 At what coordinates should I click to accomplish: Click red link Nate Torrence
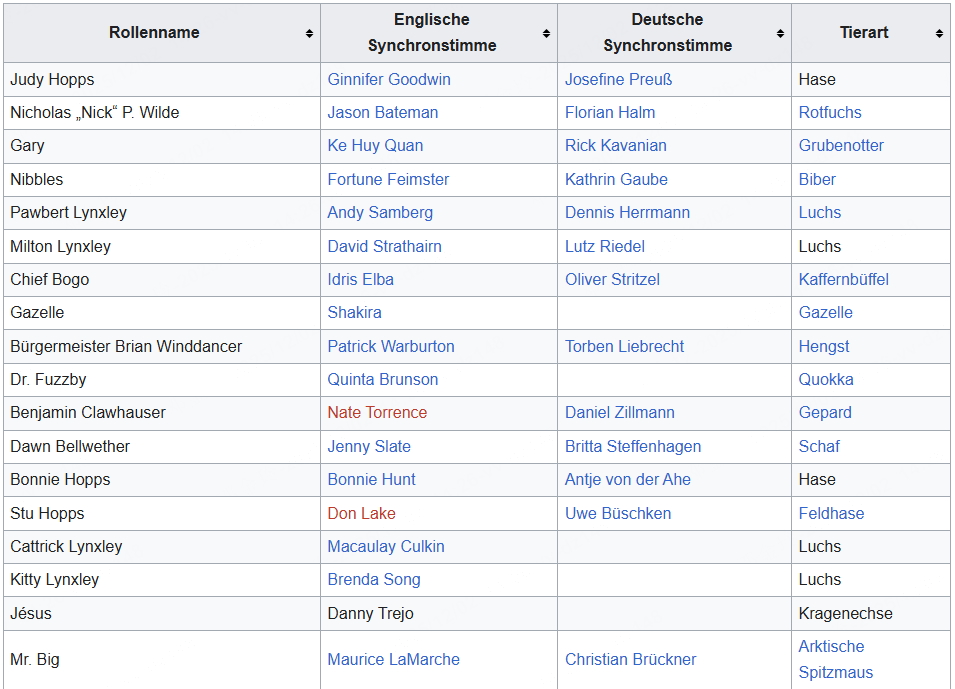377,412
